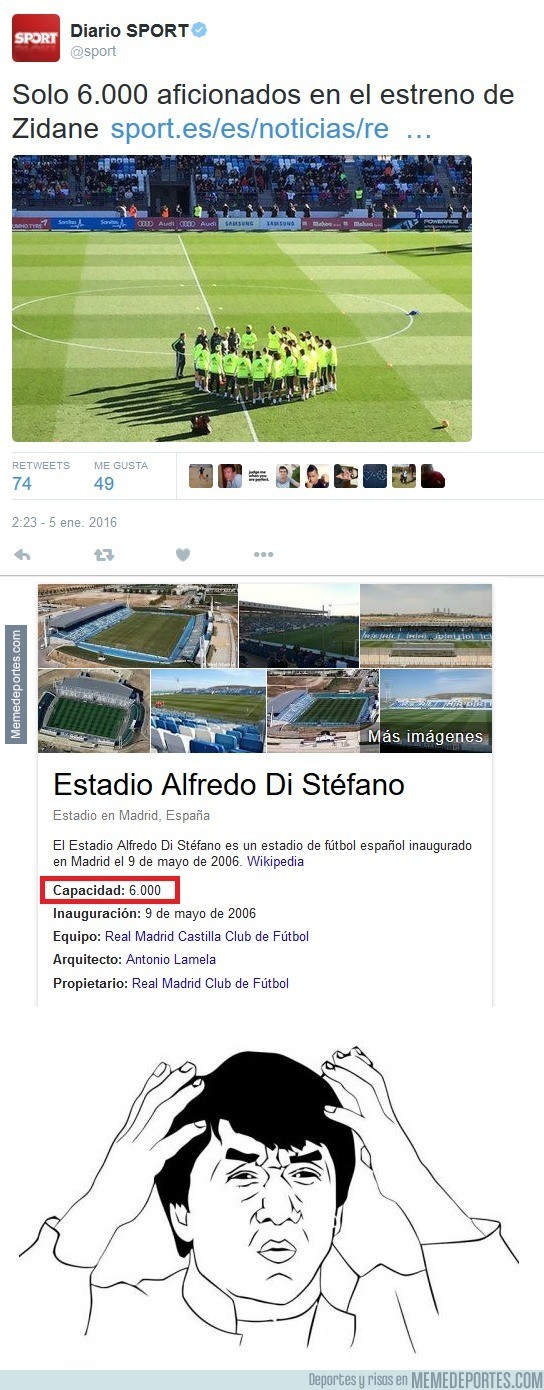Image resolution: width=544 pixels, height=1390 pixels.
Task: Reply to the tweet with arrow icon
Action: click(22, 555)
